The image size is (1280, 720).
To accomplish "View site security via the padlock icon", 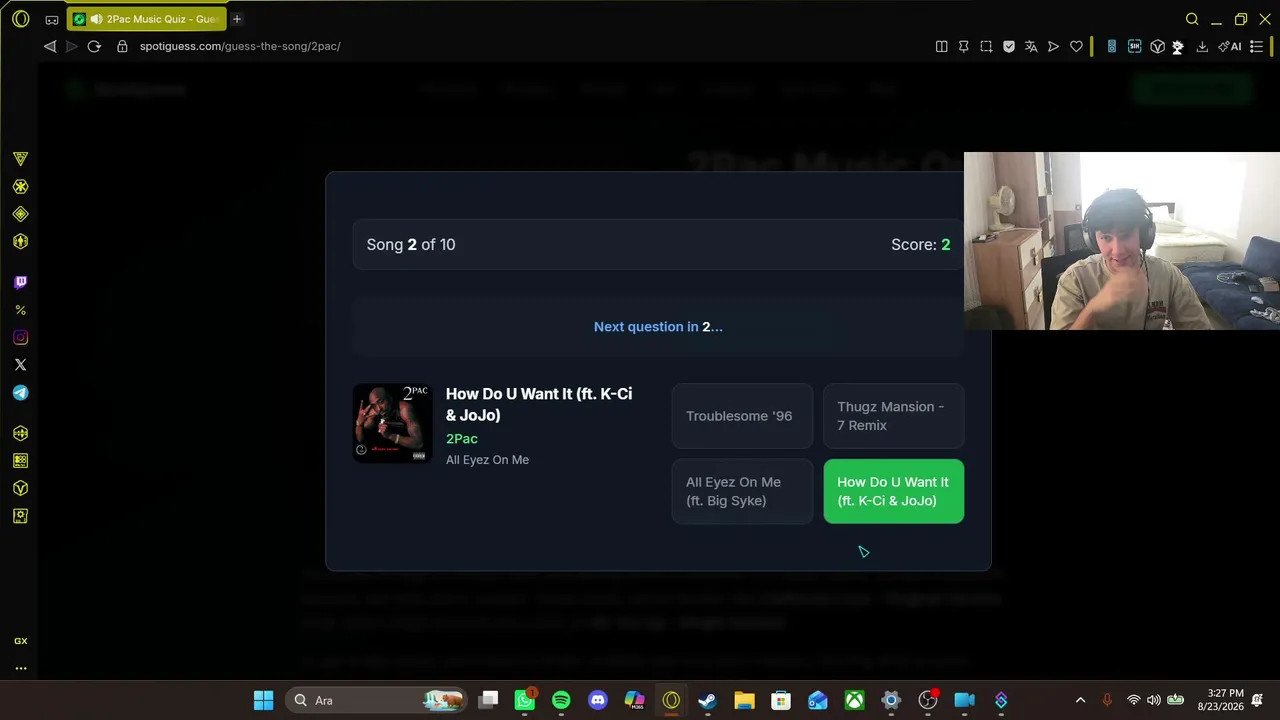I will pos(123,46).
